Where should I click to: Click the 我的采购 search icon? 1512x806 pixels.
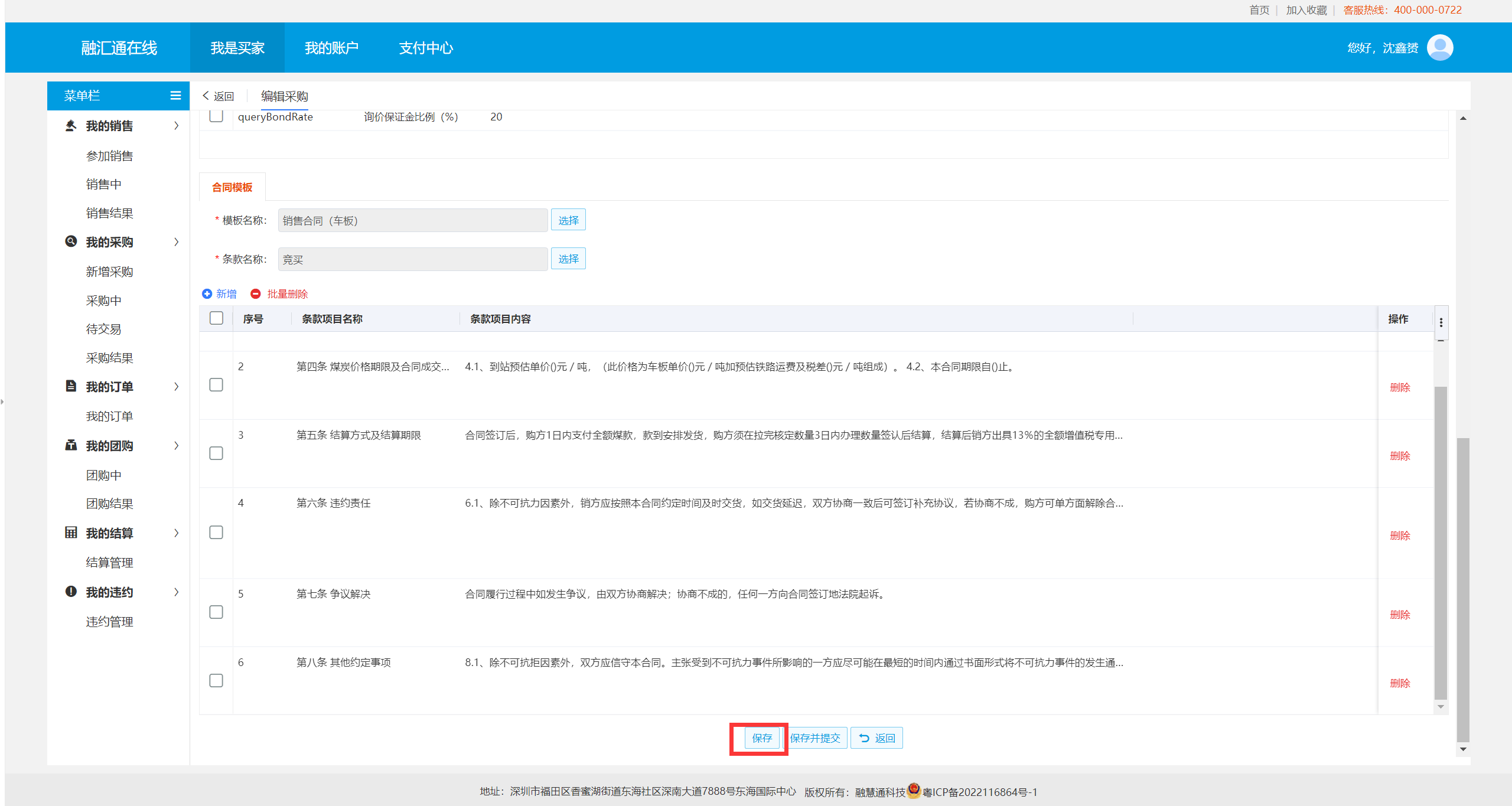point(71,242)
